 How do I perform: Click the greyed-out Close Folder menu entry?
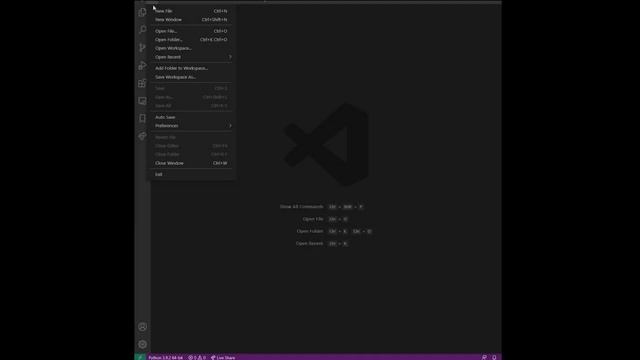coord(191,154)
